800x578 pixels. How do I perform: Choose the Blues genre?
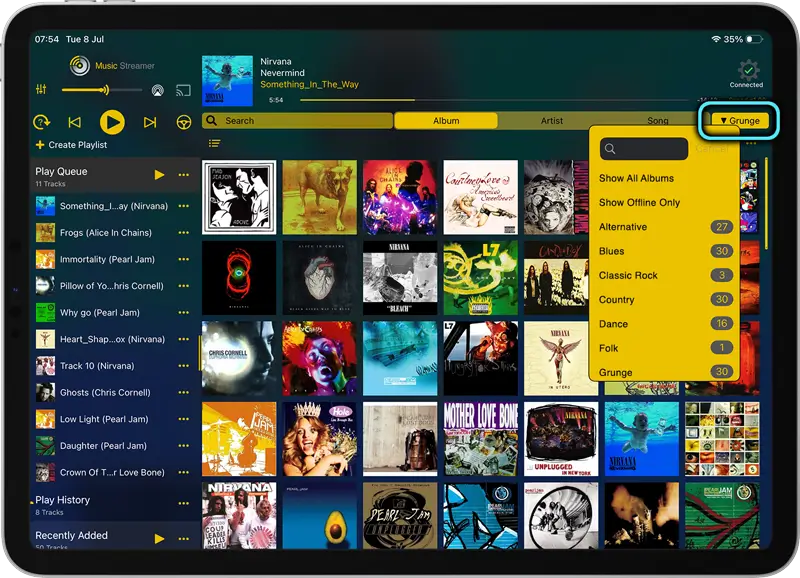click(664, 251)
